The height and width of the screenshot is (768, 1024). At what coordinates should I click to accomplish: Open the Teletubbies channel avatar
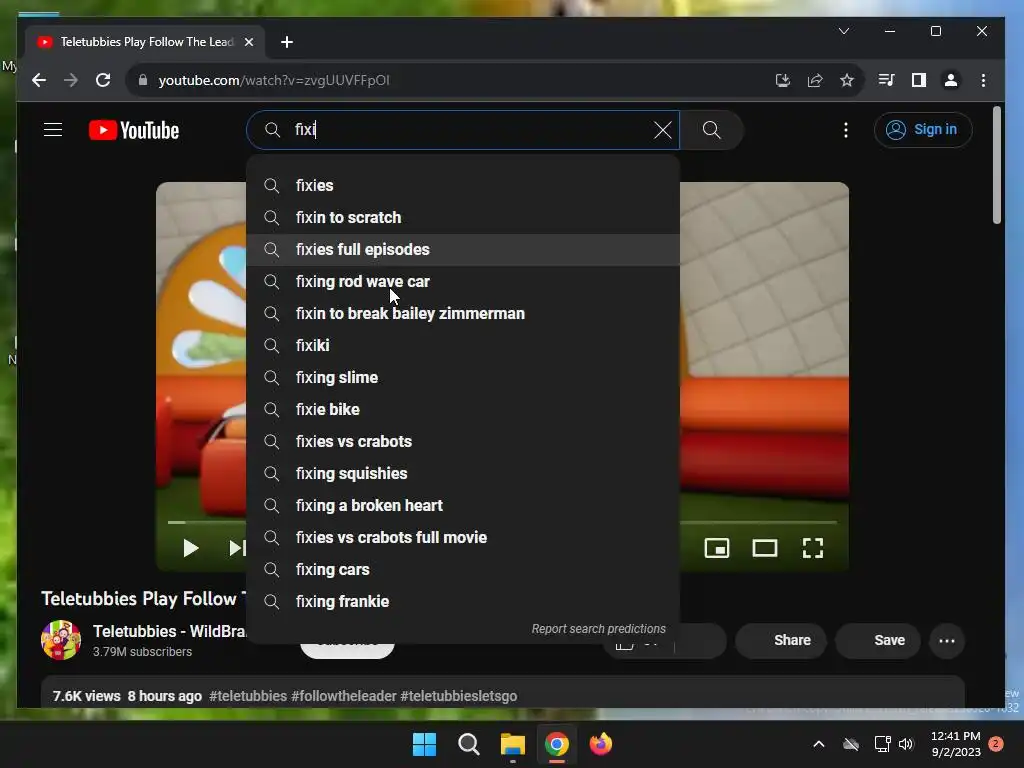[x=61, y=640]
